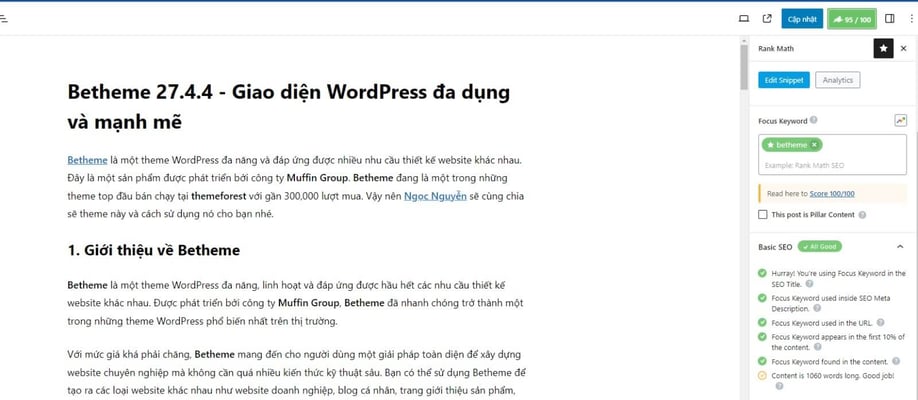Click help icon after SEO Title check
This screenshot has width=918, height=400.
[x=809, y=283]
